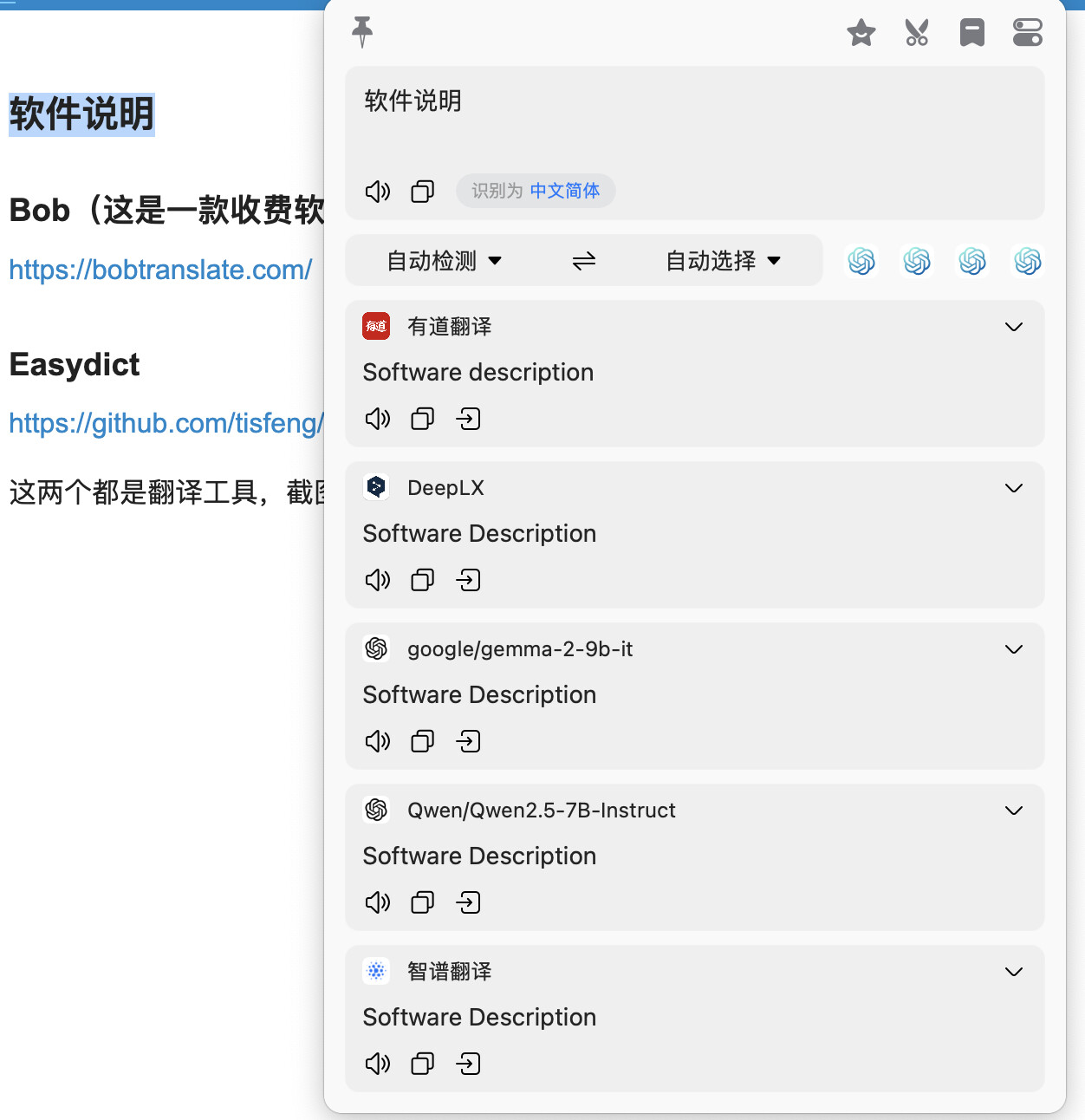Select the text "Software description" from 有道翻译
The width and height of the screenshot is (1085, 1120).
pos(478,372)
